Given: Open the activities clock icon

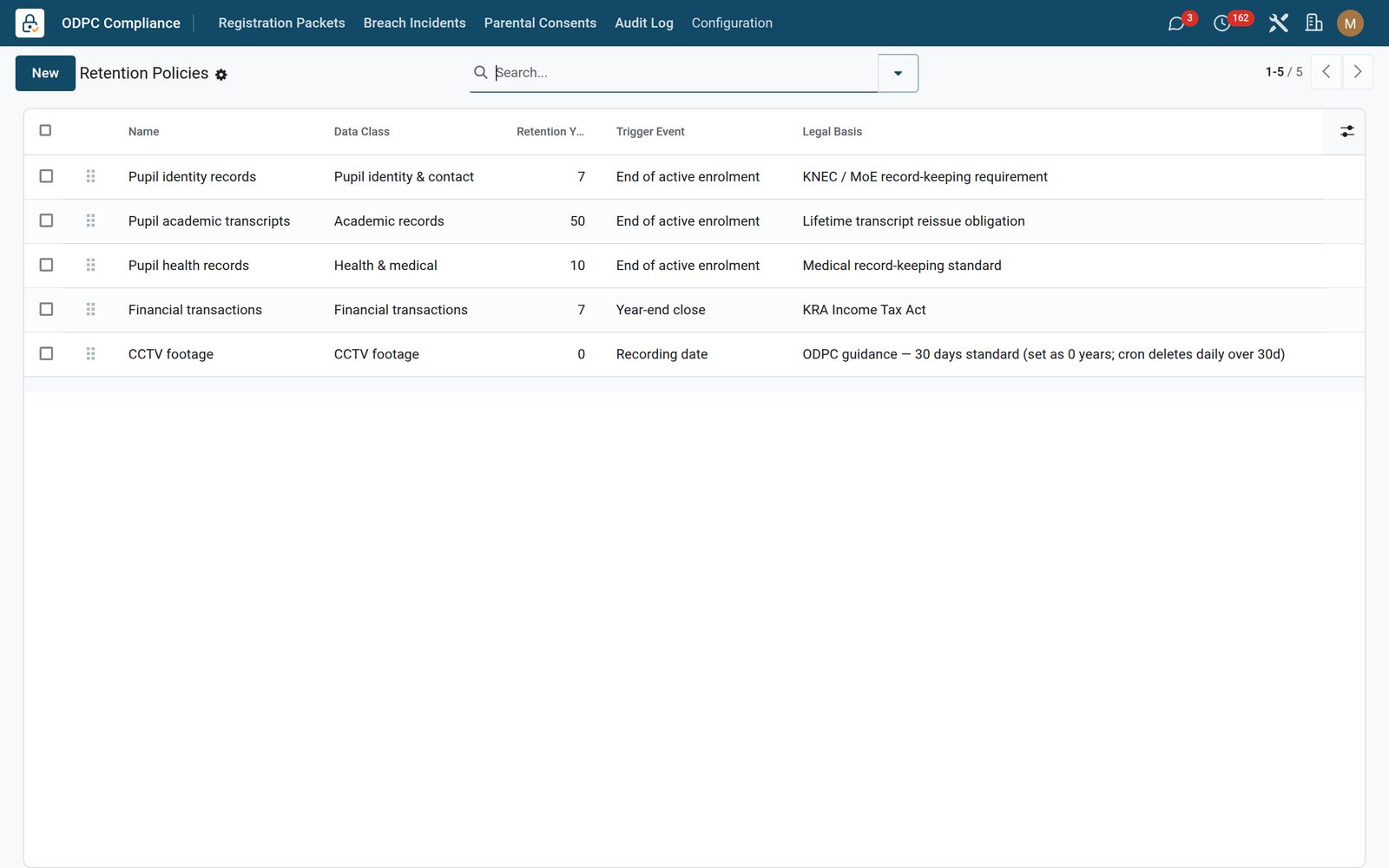Looking at the screenshot, I should pos(1221,23).
